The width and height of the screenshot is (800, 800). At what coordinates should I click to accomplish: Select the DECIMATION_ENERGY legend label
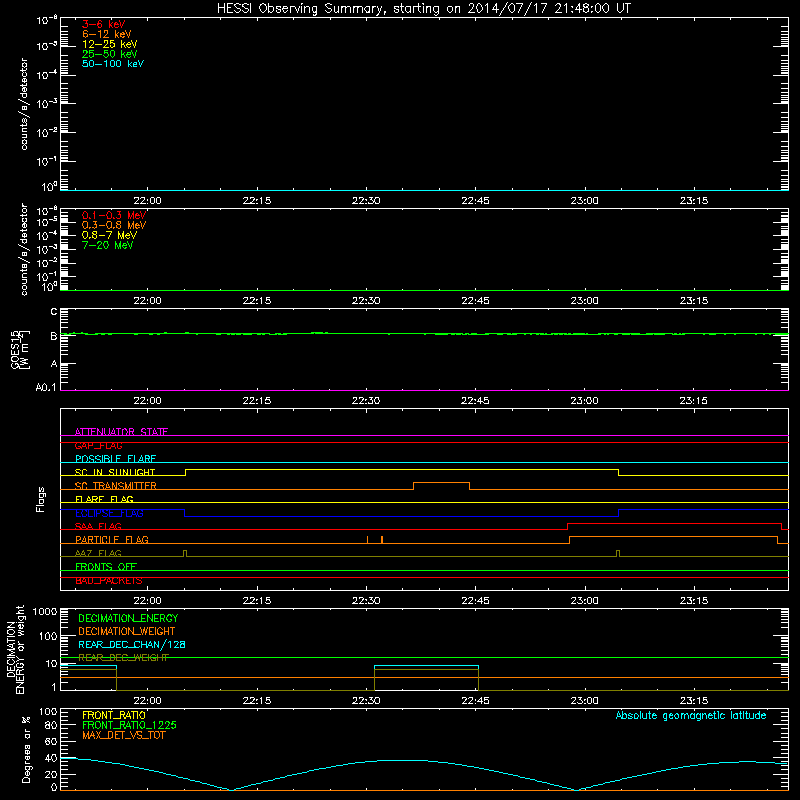coord(129,618)
